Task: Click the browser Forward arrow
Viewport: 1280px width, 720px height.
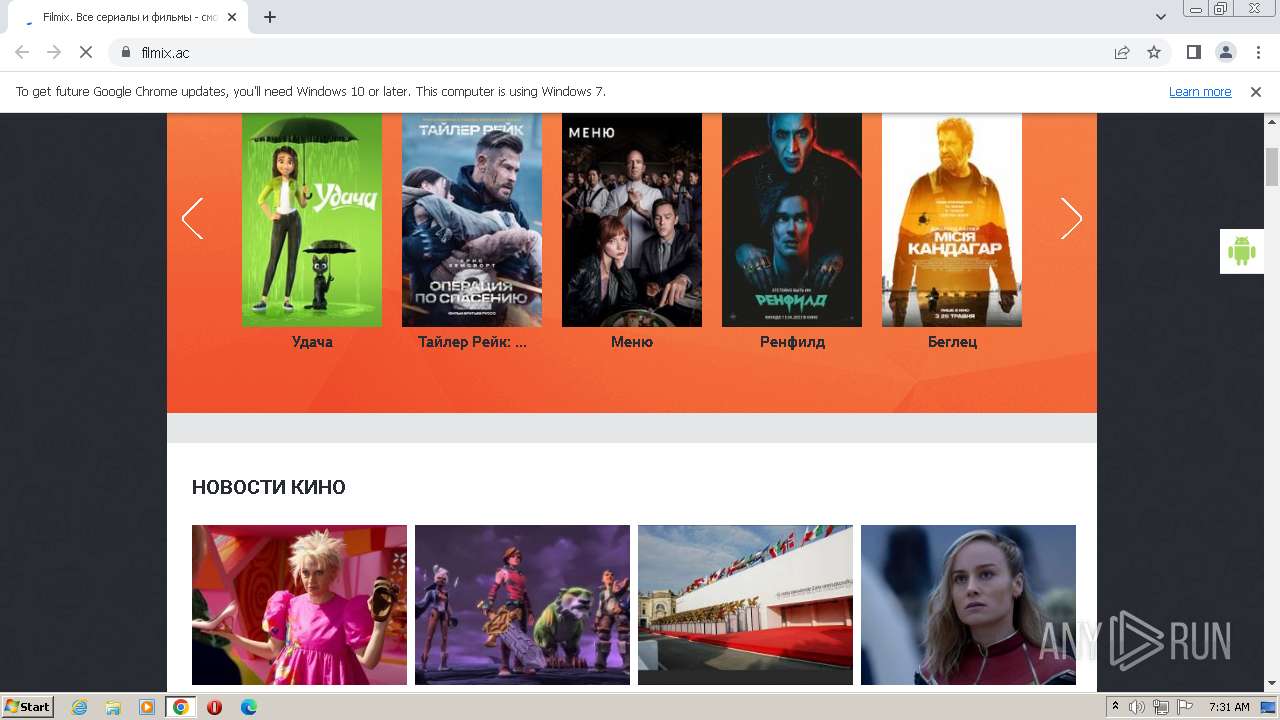Action: click(x=54, y=52)
